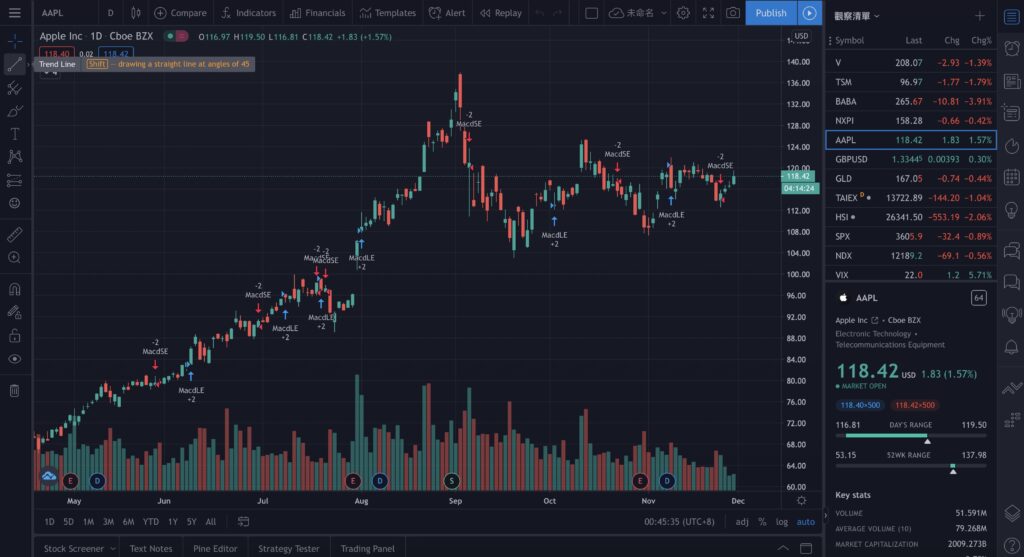This screenshot has height=557, width=1024.
Task: Select VIX row in watchlist
Action: pos(911,275)
